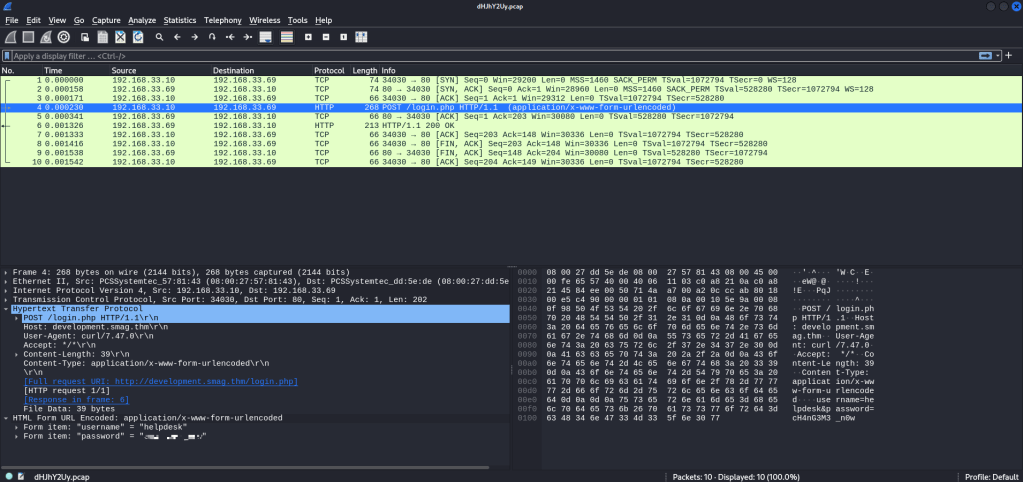The height and width of the screenshot is (482, 1023).
Task: Click the display filter bookmark icon
Action: pos(8,56)
